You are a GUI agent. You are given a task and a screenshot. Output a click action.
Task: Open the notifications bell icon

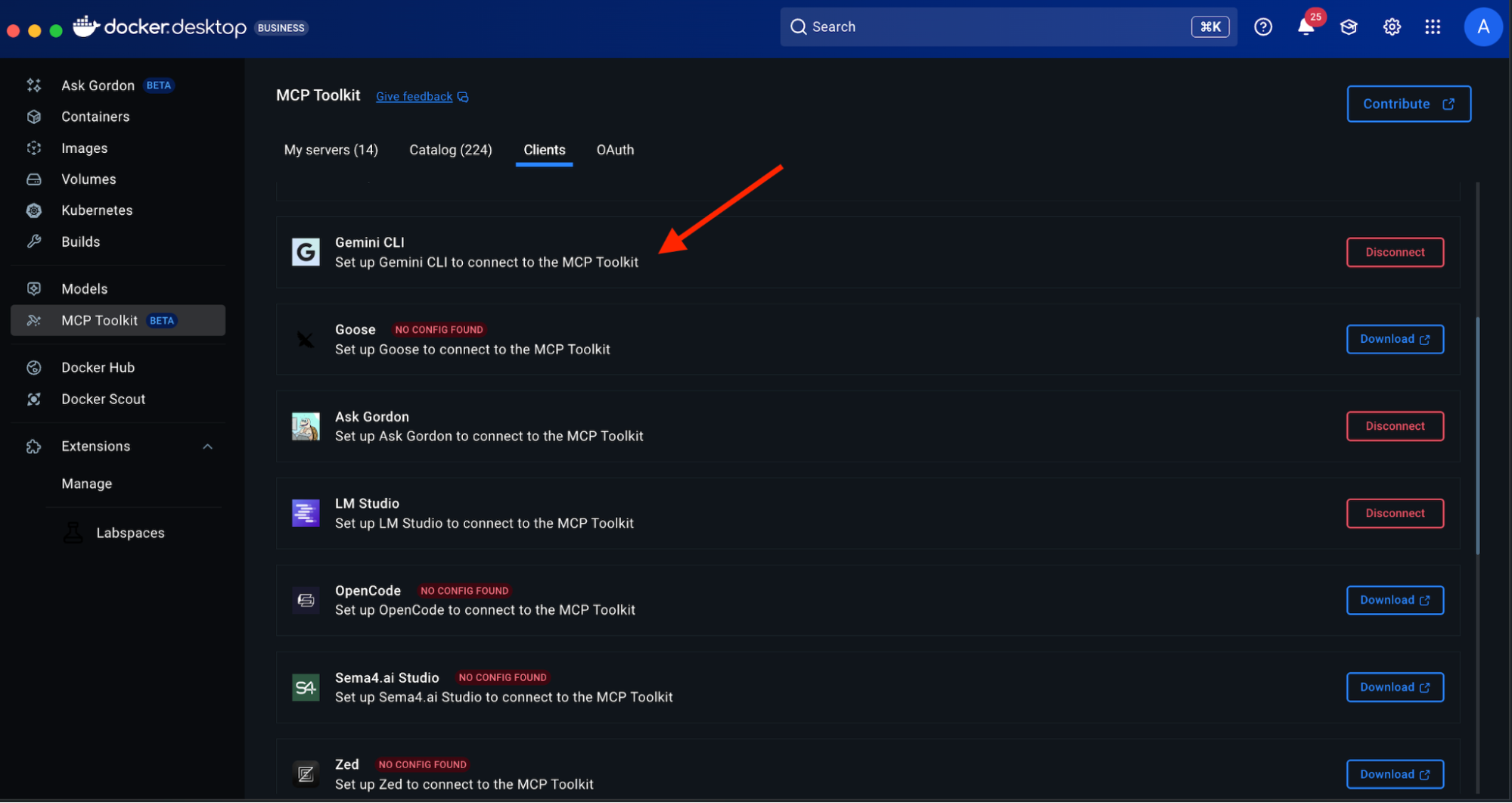tap(1306, 27)
